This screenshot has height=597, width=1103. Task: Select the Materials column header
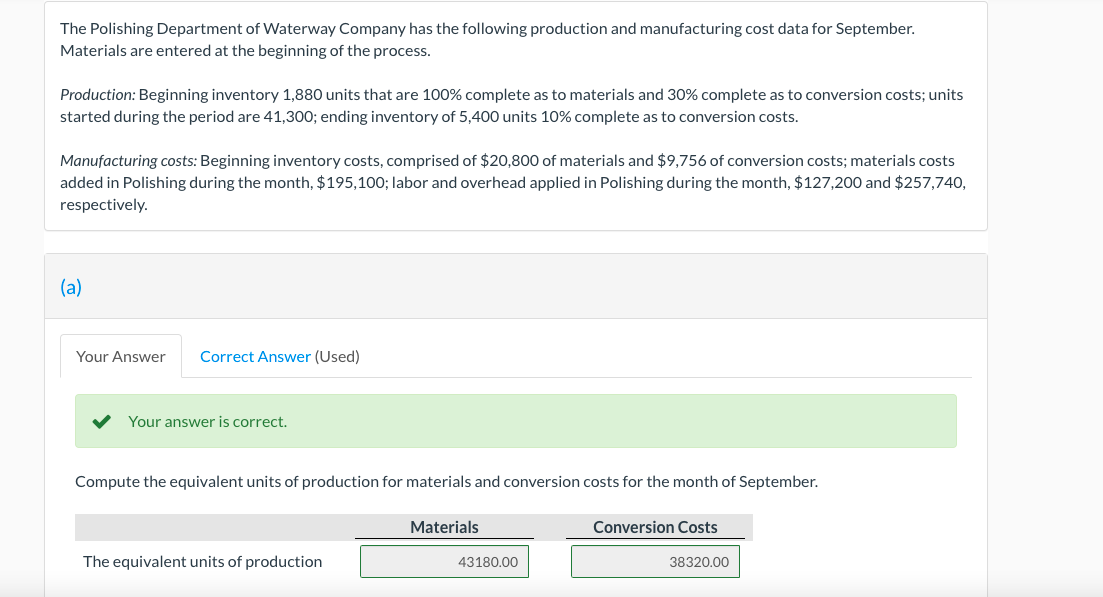pos(444,527)
